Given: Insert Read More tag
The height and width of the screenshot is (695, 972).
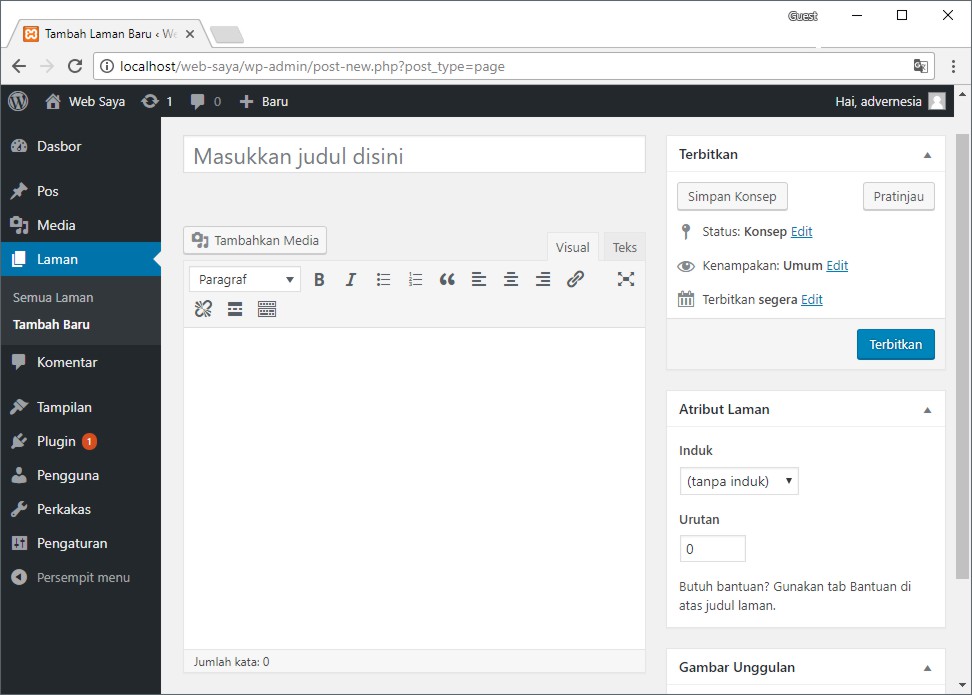Looking at the screenshot, I should (235, 309).
